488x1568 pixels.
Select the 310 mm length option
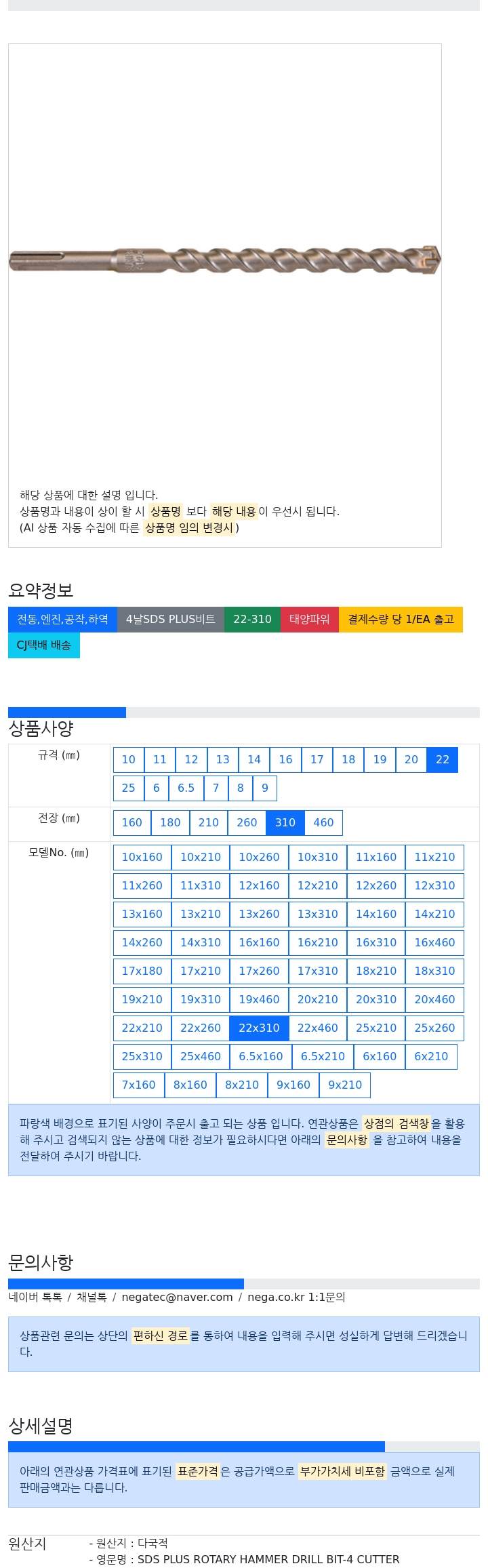tap(285, 822)
